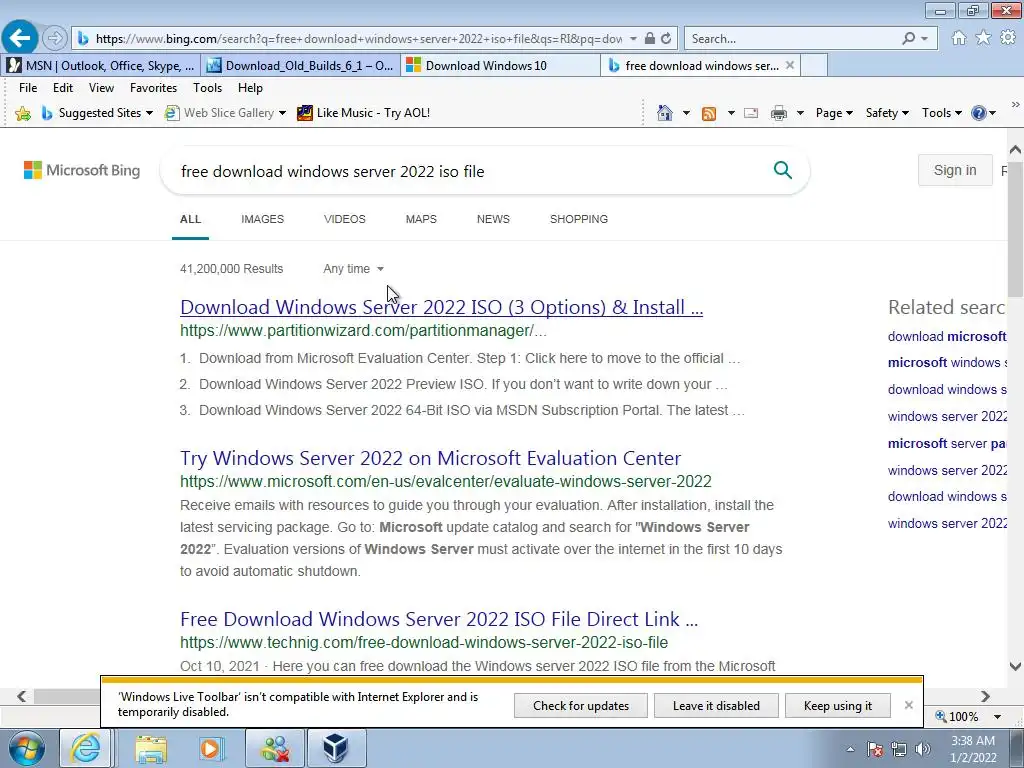This screenshot has height=768, width=1024.
Task: Go back with the browser back arrow
Action: (x=20, y=39)
